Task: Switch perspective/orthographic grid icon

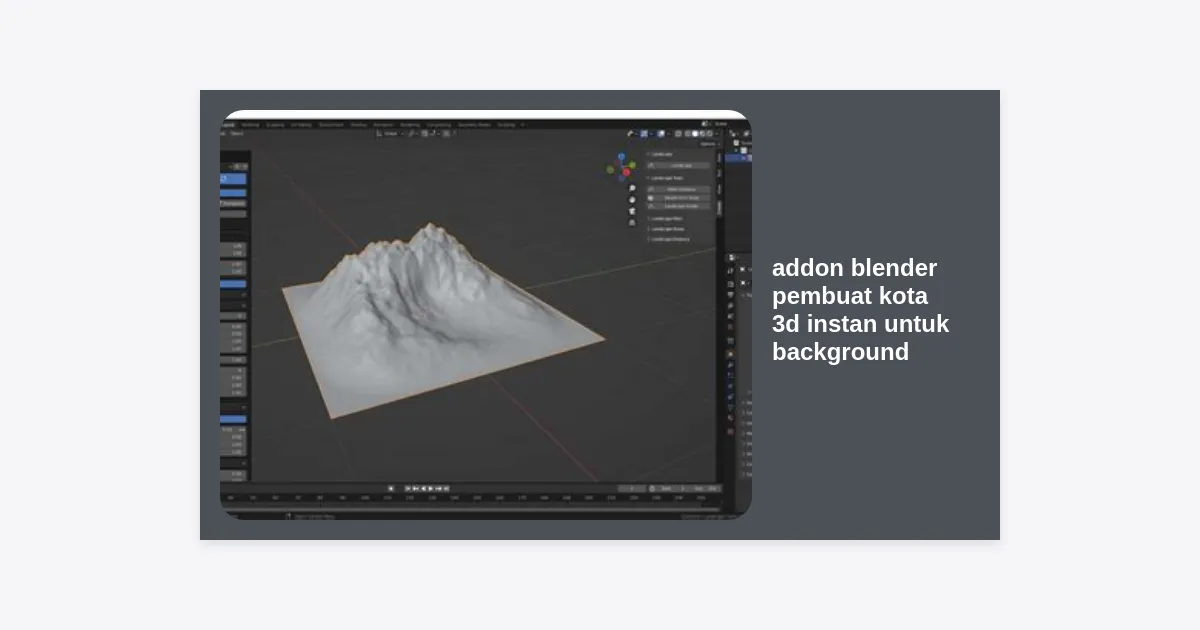Action: click(632, 222)
